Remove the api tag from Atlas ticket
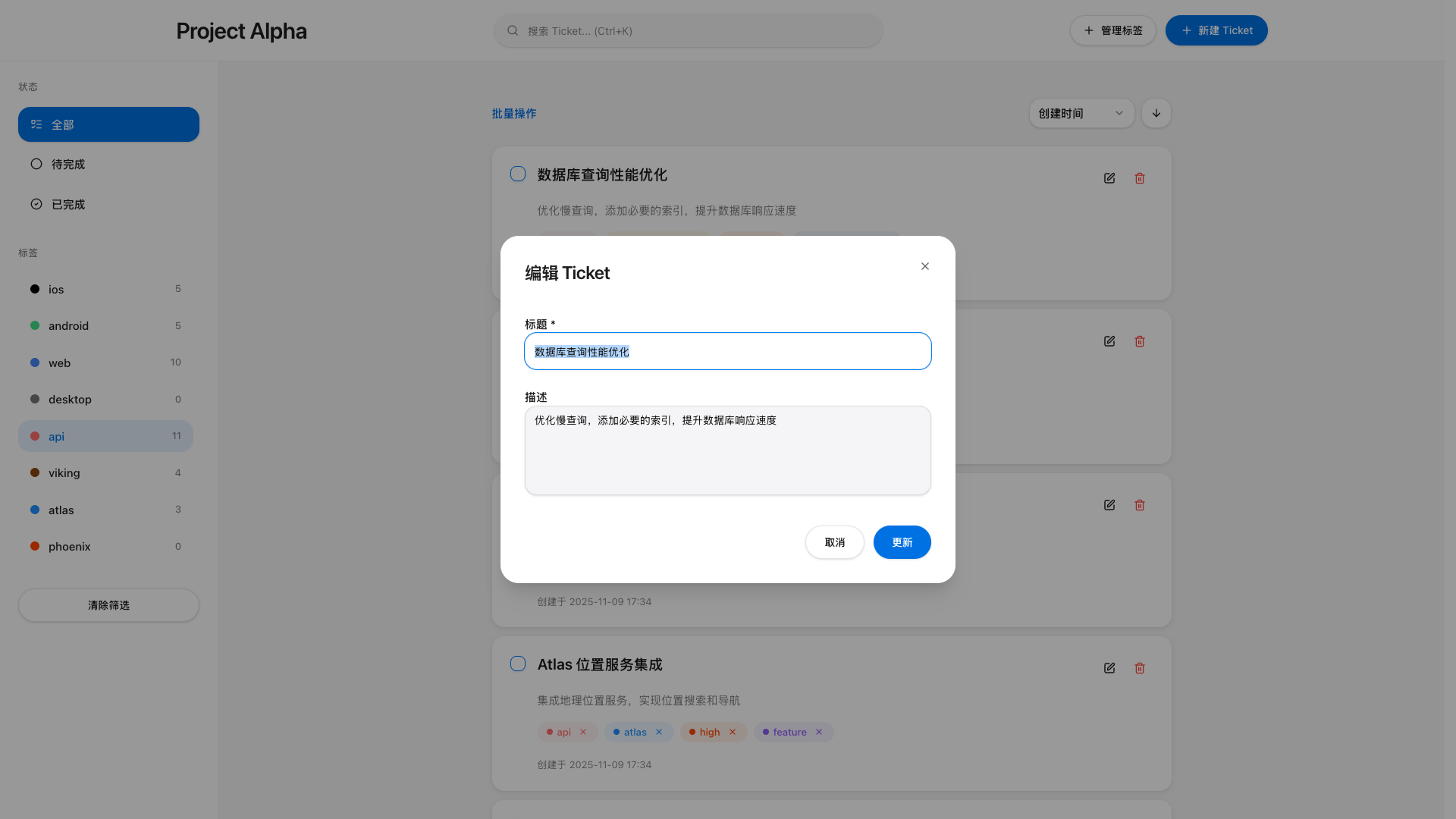Image resolution: width=1456 pixels, height=819 pixels. (583, 732)
